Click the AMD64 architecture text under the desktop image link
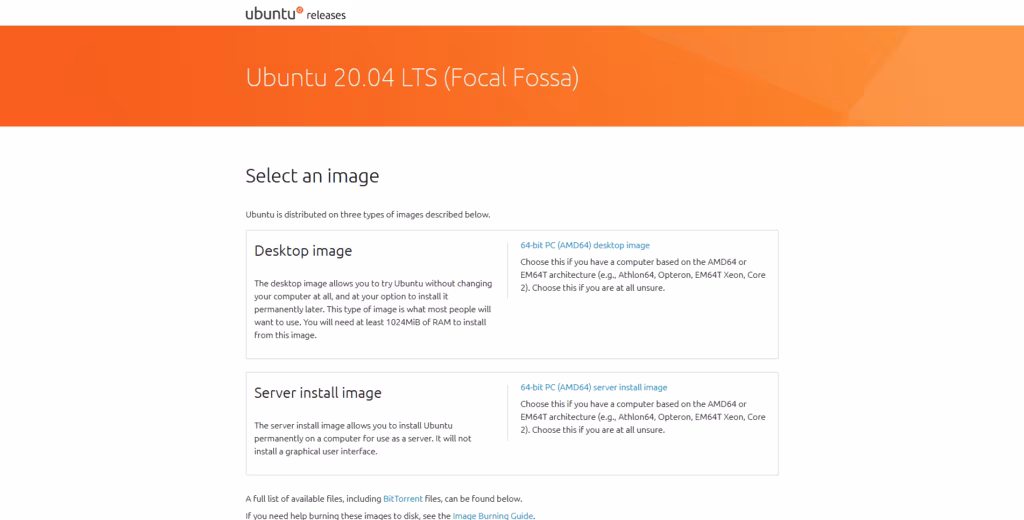Image resolution: width=1024 pixels, height=520 pixels. pyautogui.click(x=642, y=275)
